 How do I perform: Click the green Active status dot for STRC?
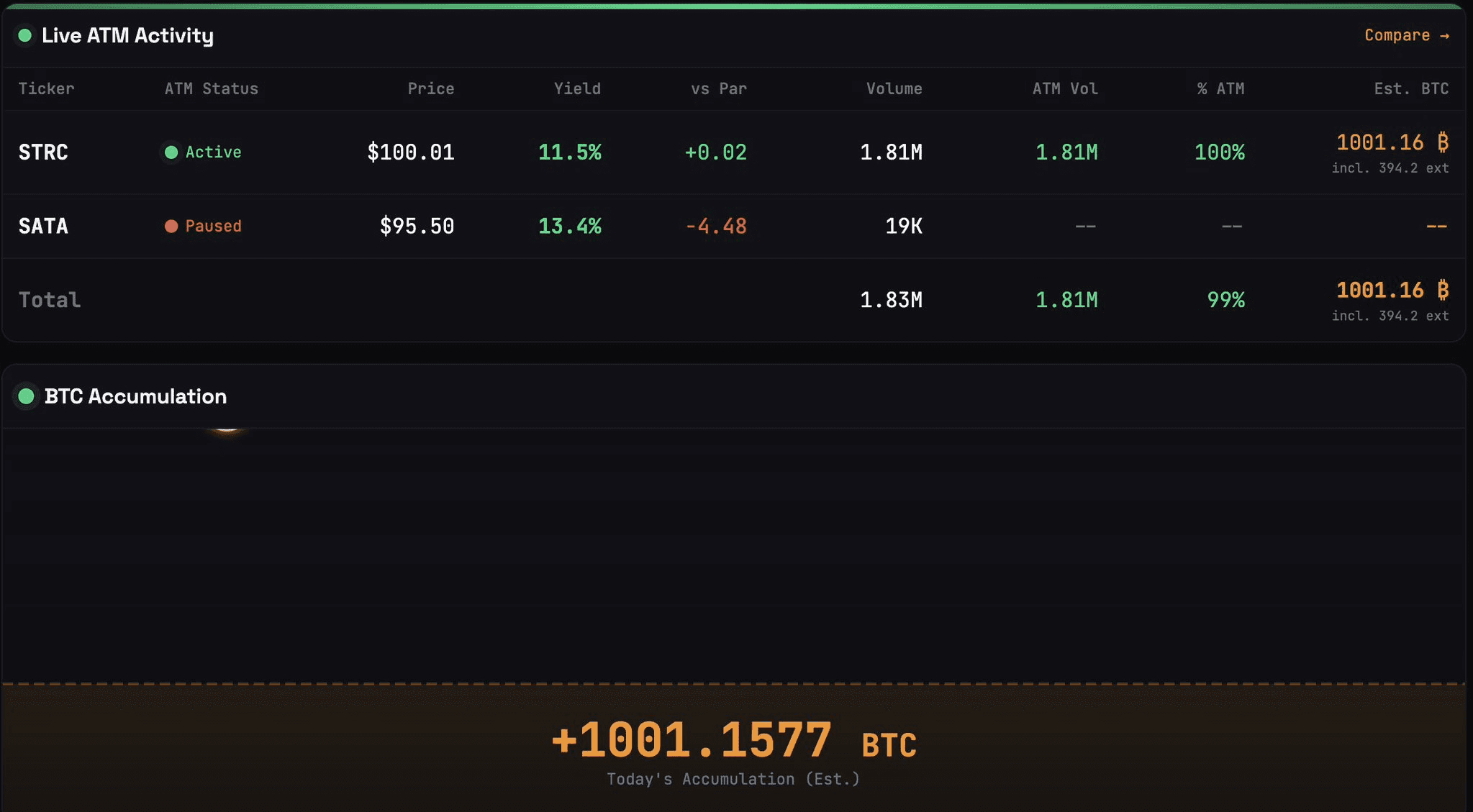tap(171, 152)
